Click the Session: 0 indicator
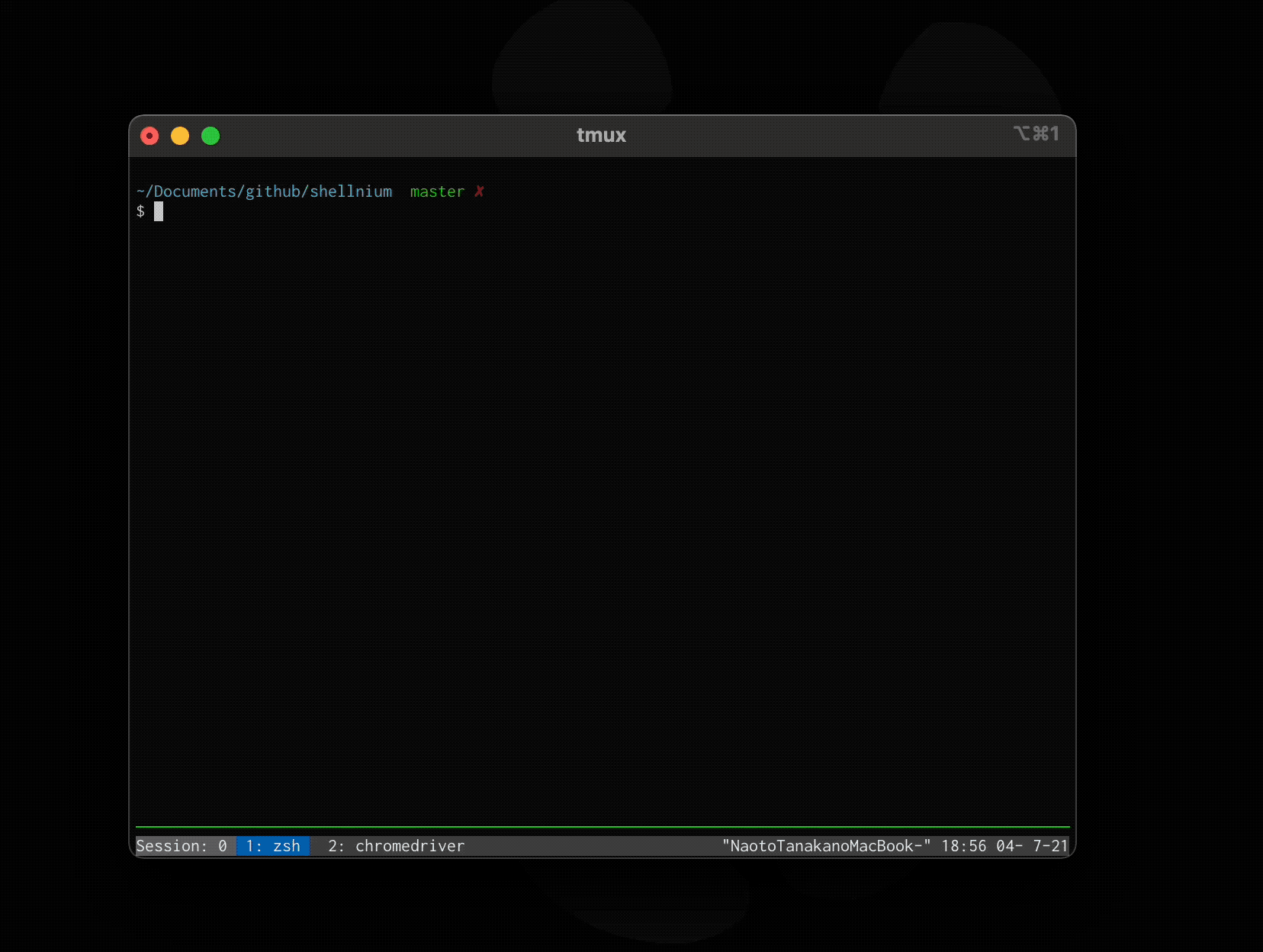Image resolution: width=1263 pixels, height=952 pixels. [x=183, y=846]
